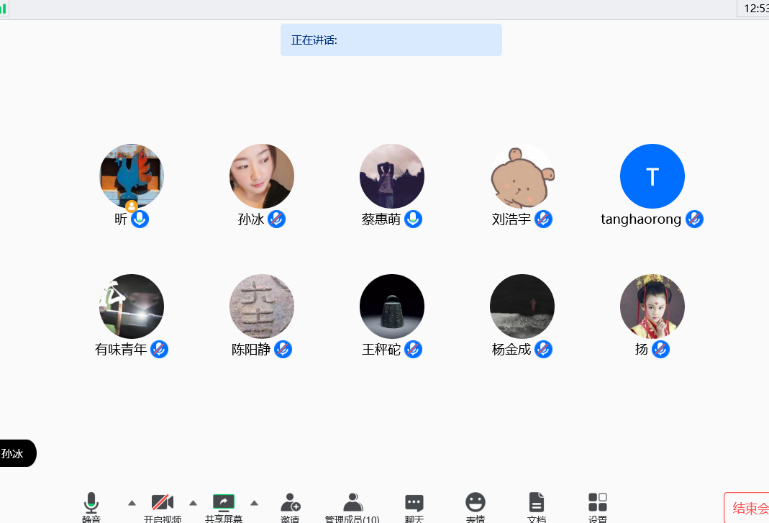Image resolution: width=769 pixels, height=523 pixels.
Task: Start screen sharing from the toolbar
Action: (x=224, y=503)
